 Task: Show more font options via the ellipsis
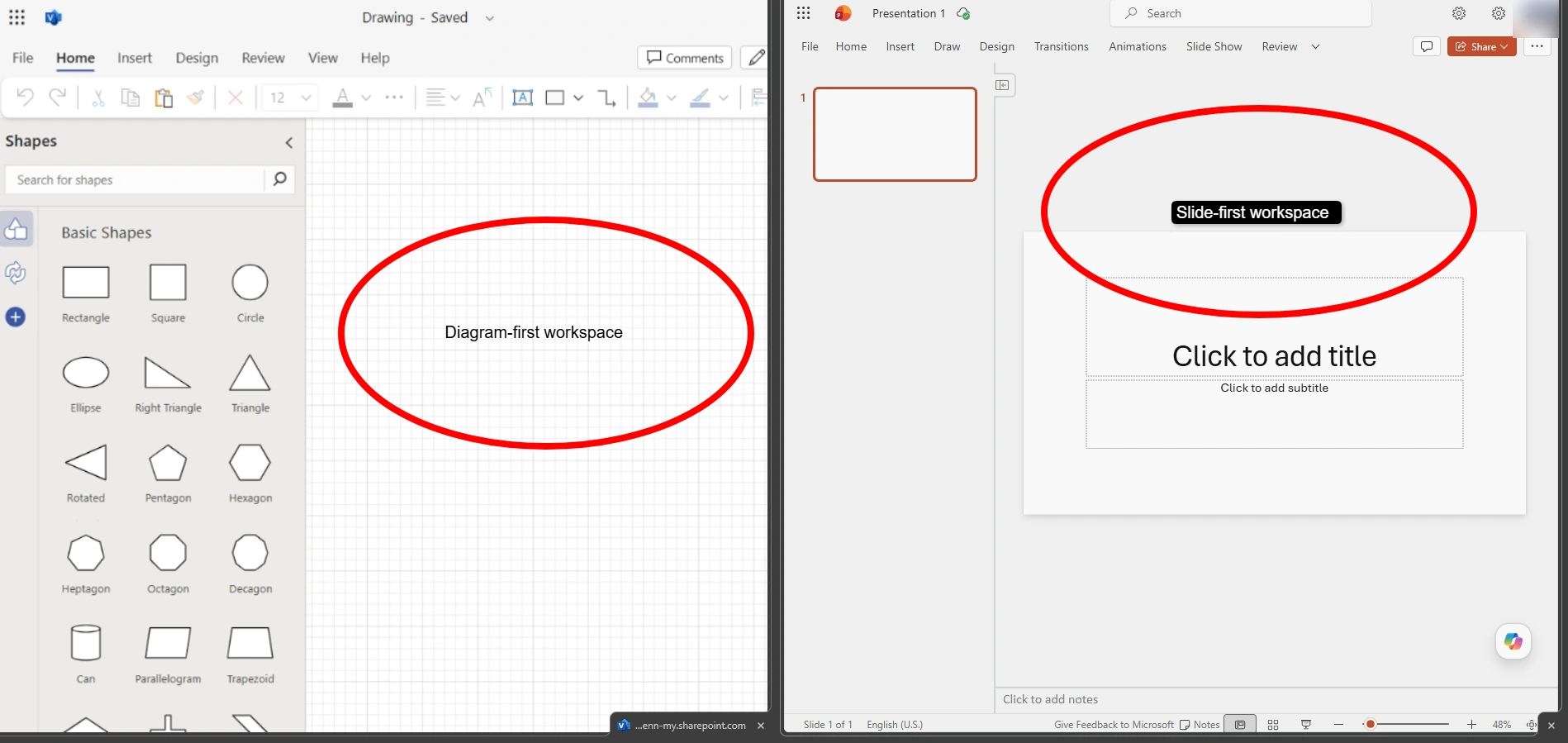point(394,98)
